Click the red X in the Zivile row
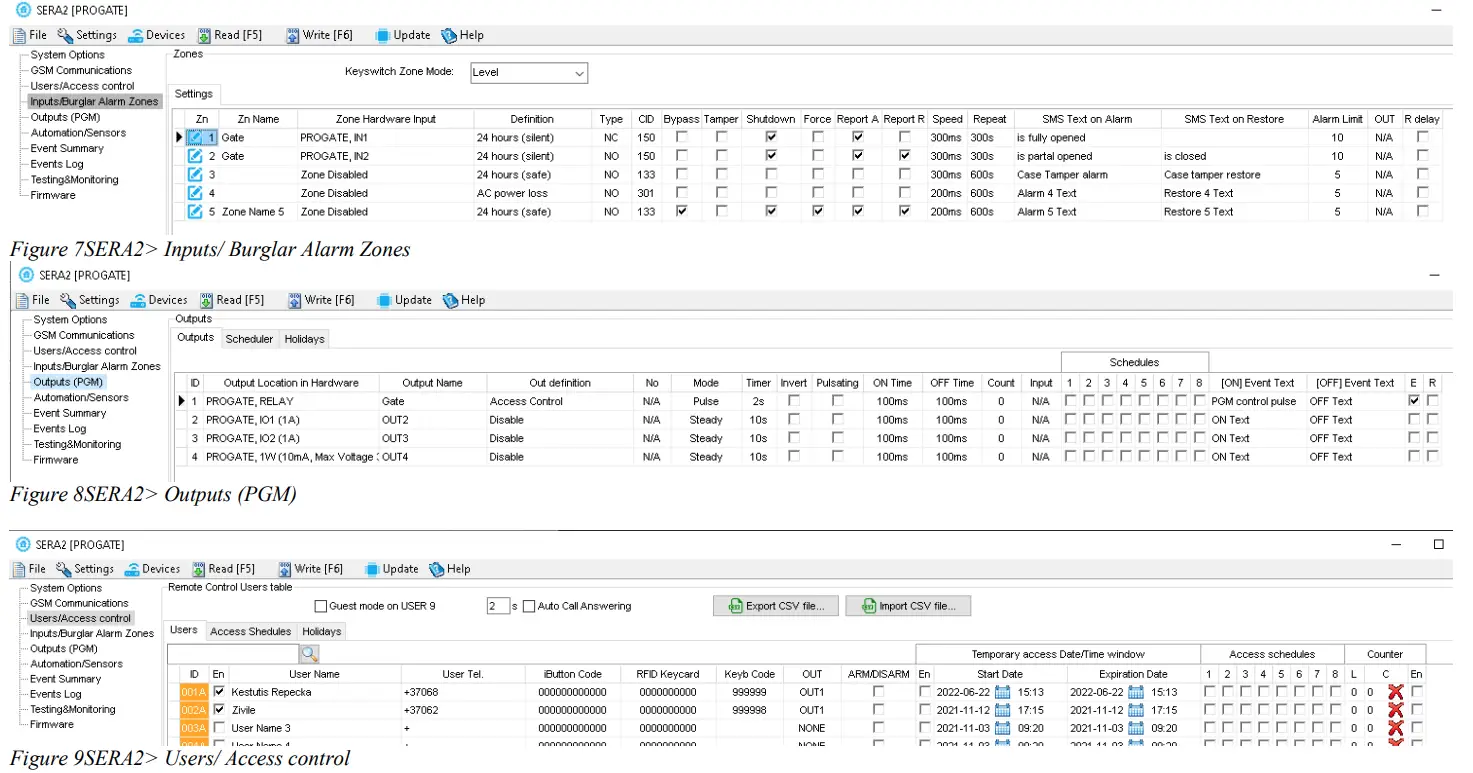Viewport: 1473px width, 773px height. click(x=1395, y=710)
